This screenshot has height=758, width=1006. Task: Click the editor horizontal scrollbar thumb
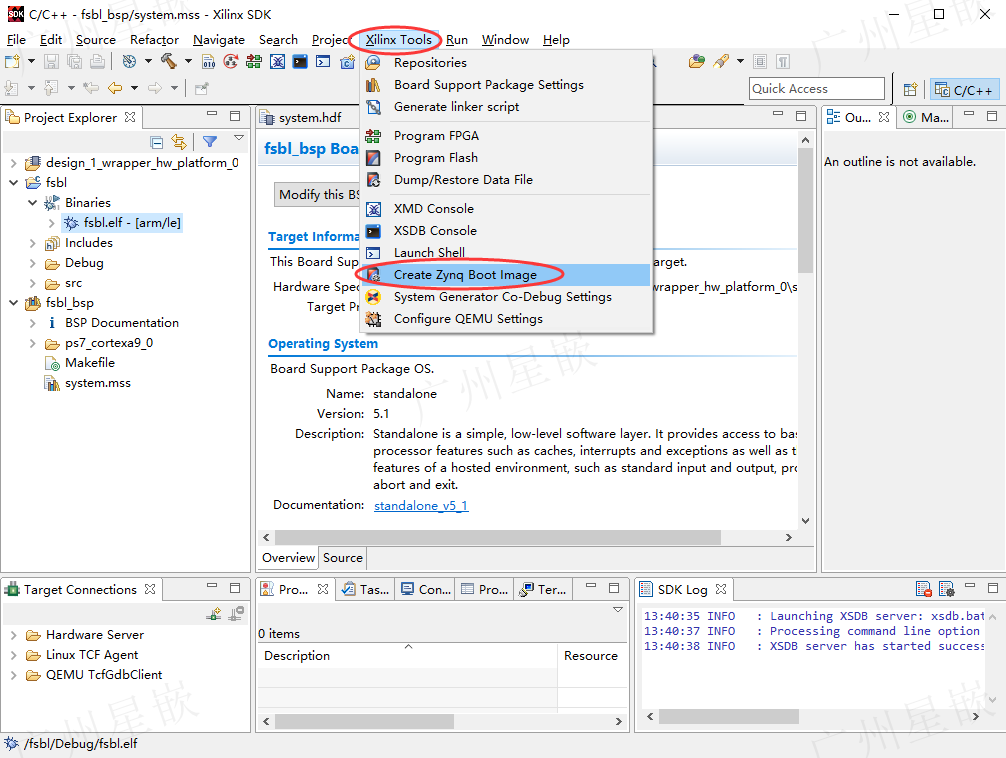tap(498, 537)
